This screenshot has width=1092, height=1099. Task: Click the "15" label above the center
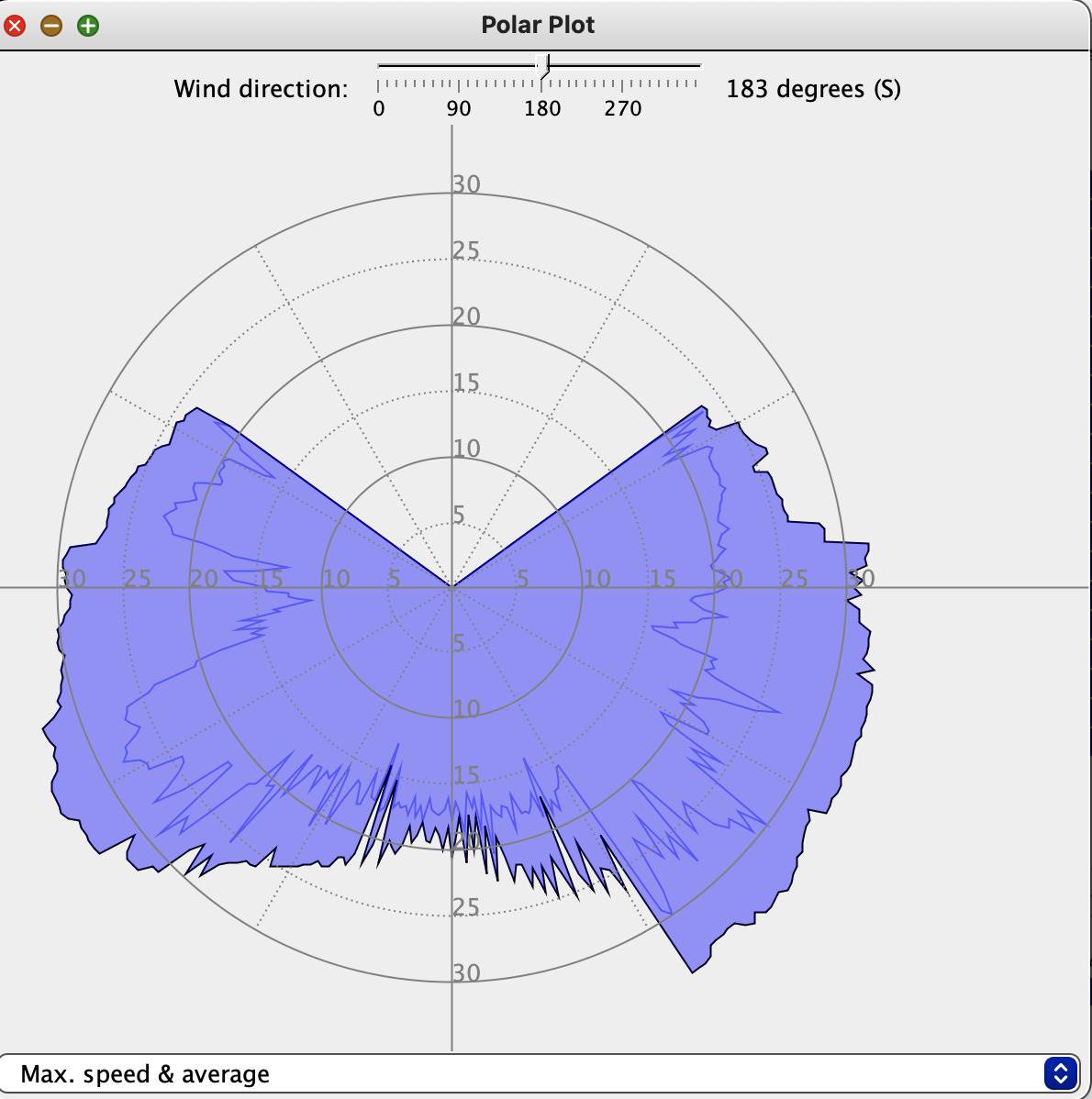(466, 383)
